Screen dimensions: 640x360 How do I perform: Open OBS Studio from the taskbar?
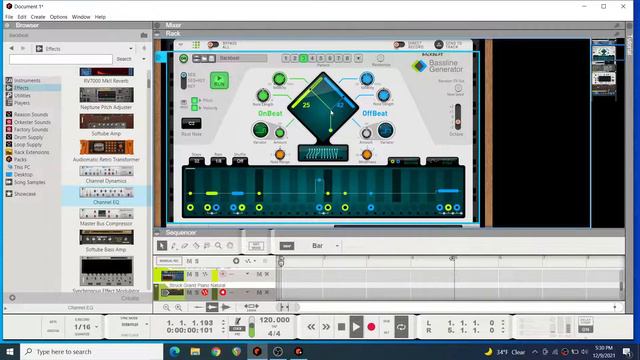pos(278,351)
